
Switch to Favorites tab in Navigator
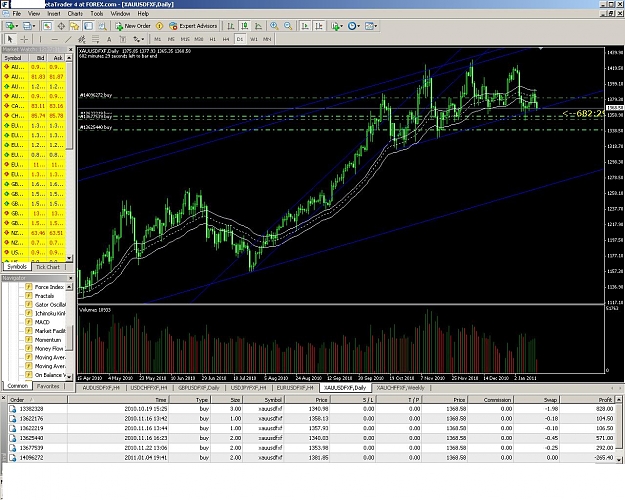pyautogui.click(x=48, y=386)
